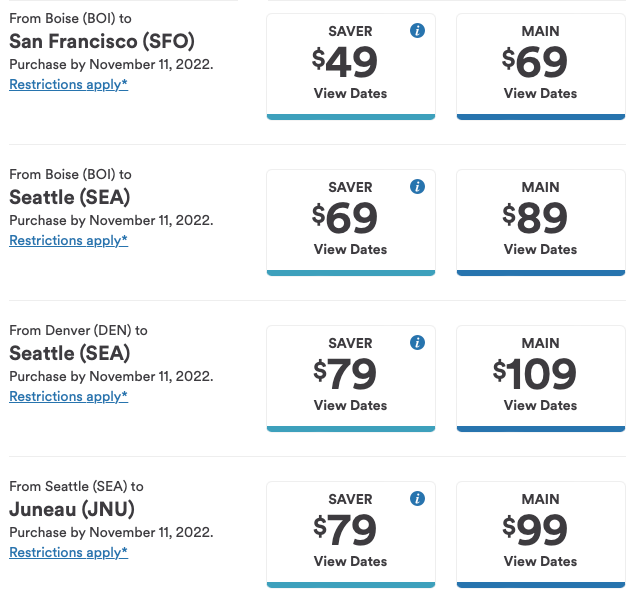Open Restrictions apply link for San Francisco route
The image size is (636, 610).
tap(68, 84)
